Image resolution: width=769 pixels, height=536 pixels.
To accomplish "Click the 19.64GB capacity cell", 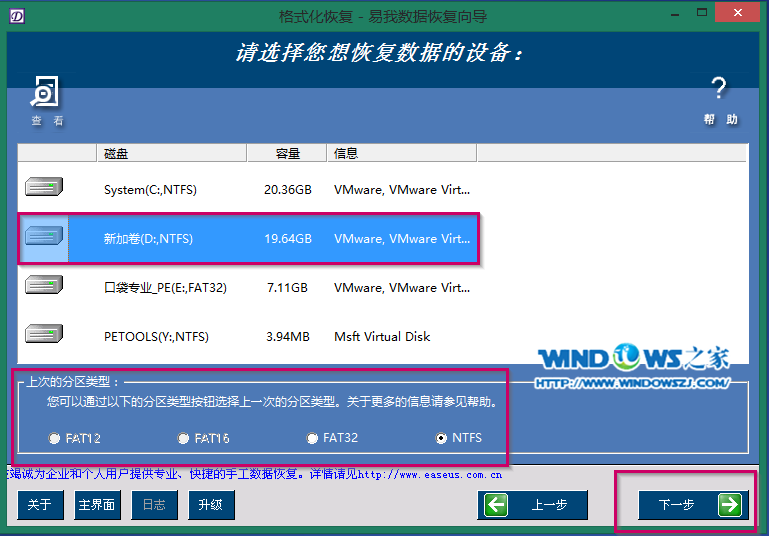I will point(288,239).
